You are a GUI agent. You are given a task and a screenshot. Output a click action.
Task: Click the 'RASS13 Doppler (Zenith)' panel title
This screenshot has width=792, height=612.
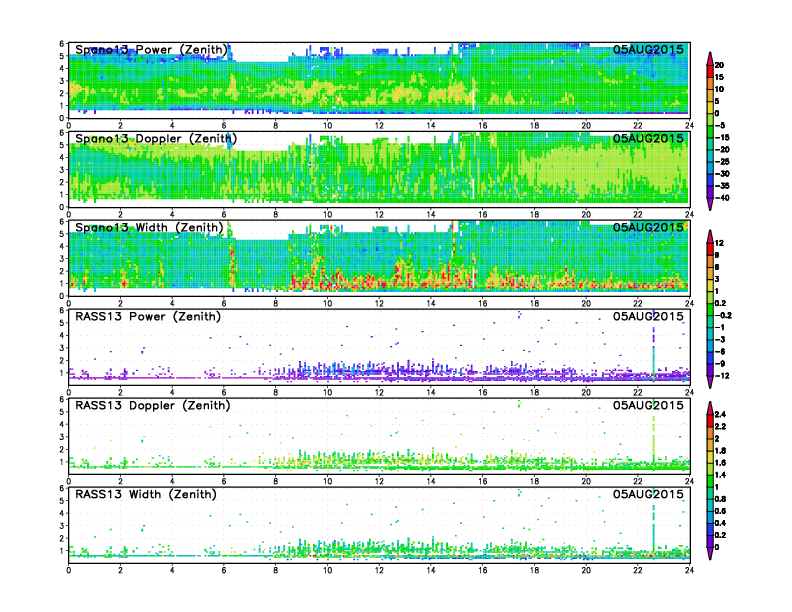(x=153, y=405)
